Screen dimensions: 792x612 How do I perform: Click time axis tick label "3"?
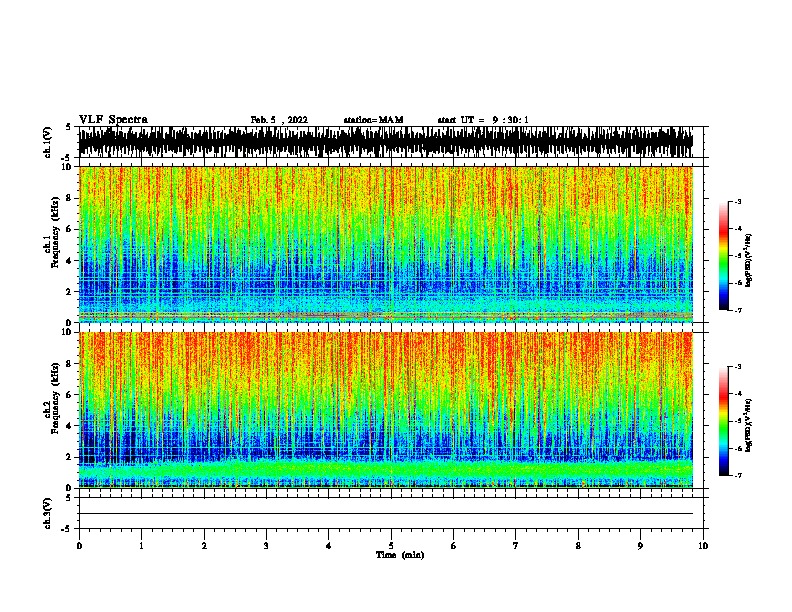click(x=266, y=546)
